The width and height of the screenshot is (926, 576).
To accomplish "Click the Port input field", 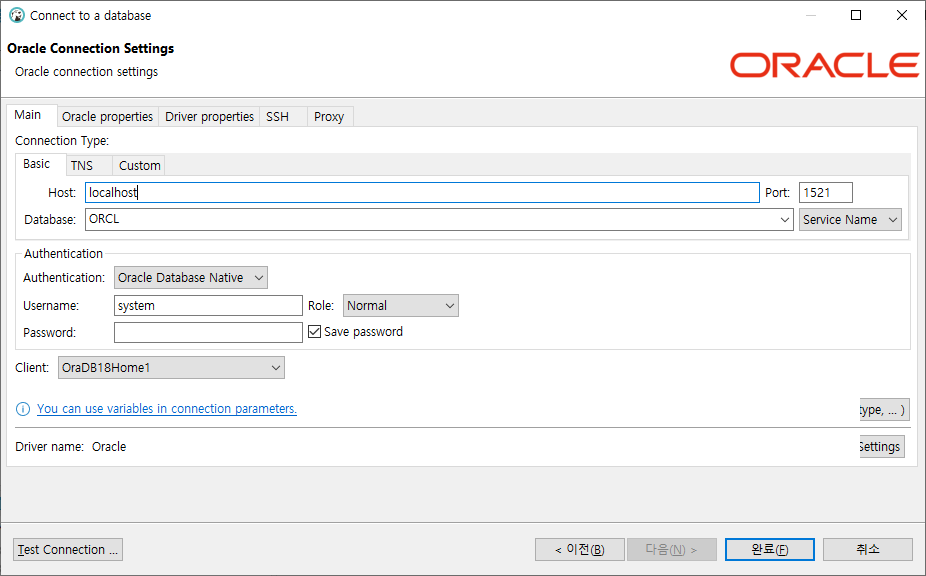I will click(x=826, y=193).
